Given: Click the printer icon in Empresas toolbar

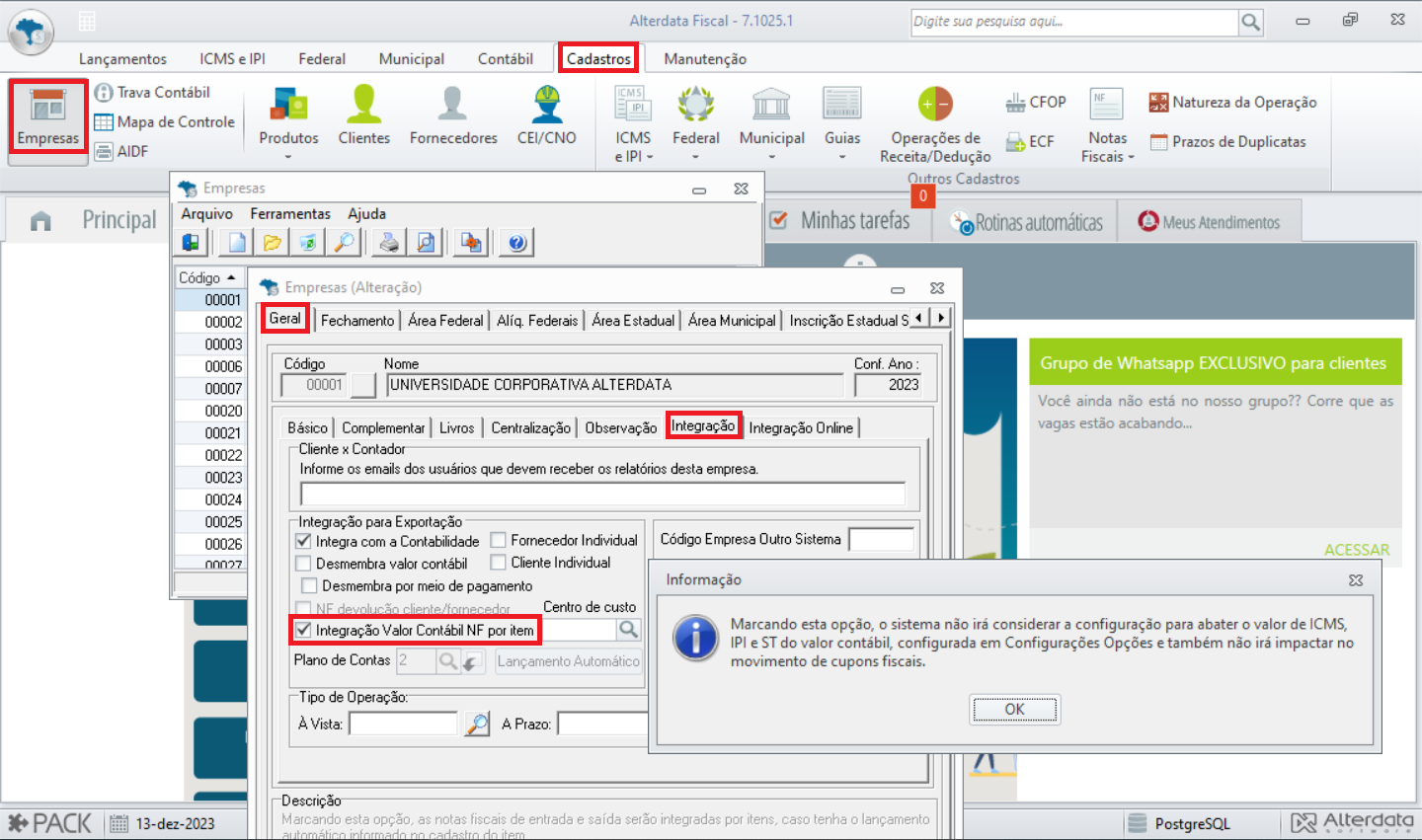Looking at the screenshot, I should (389, 242).
